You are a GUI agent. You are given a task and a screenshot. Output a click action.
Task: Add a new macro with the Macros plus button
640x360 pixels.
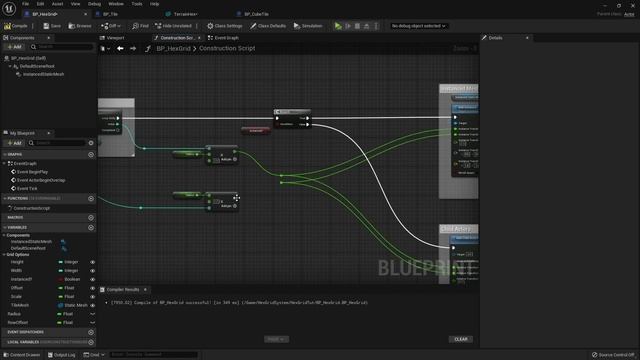(91, 218)
